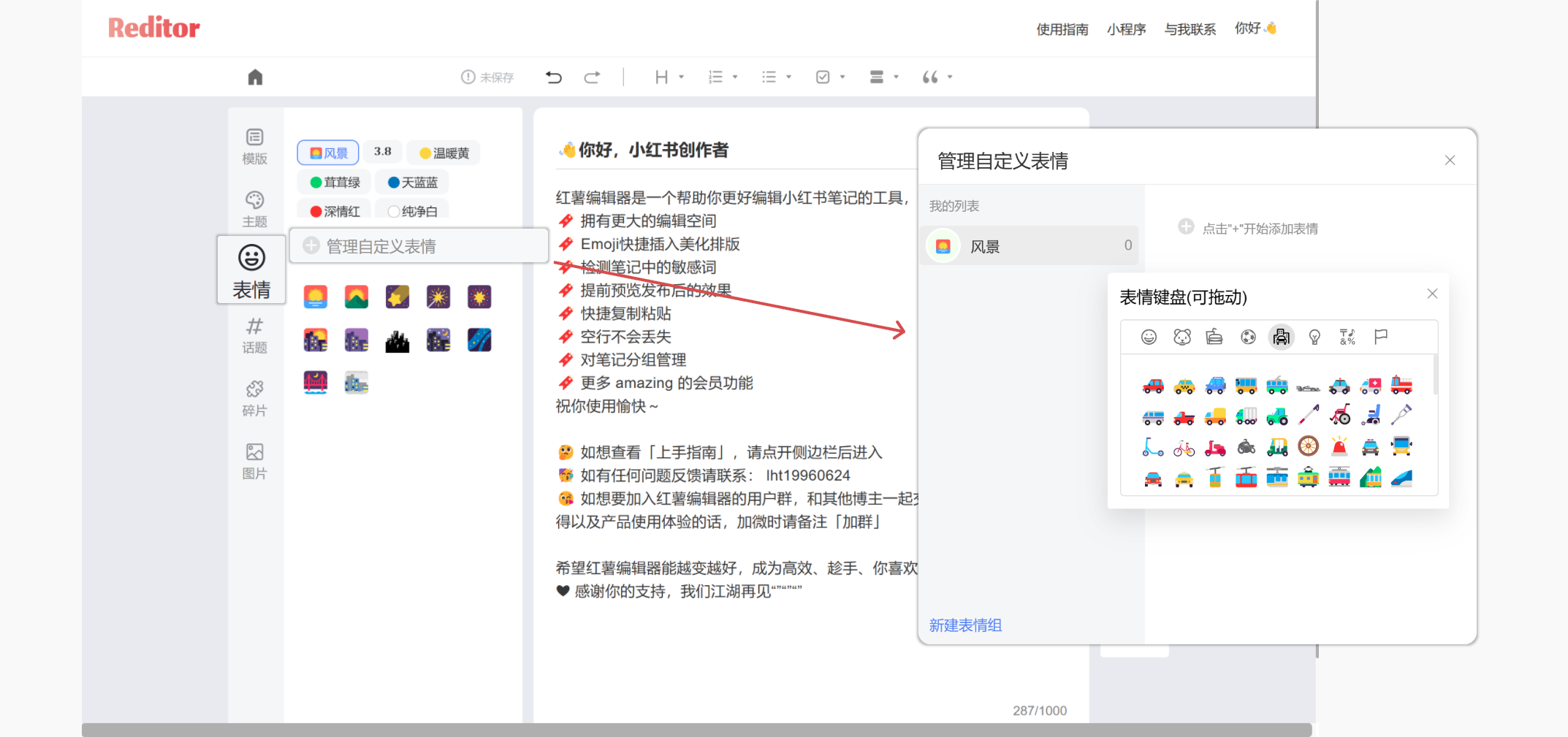Insert the fireworks emoji

[x=438, y=297]
